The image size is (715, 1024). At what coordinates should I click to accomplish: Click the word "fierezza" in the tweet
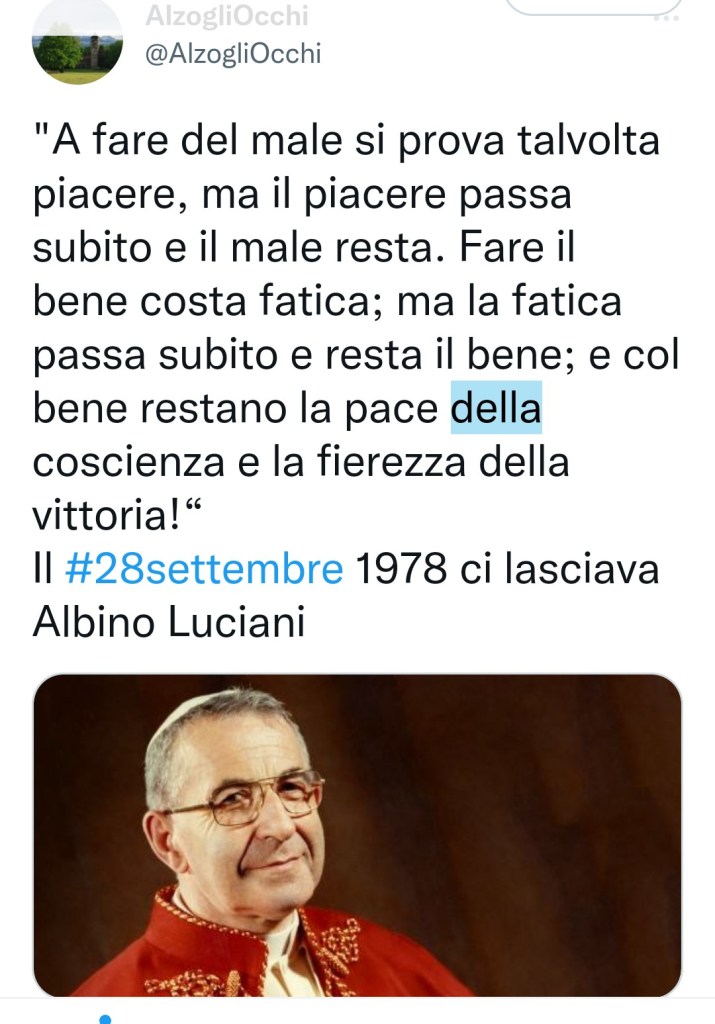392,460
